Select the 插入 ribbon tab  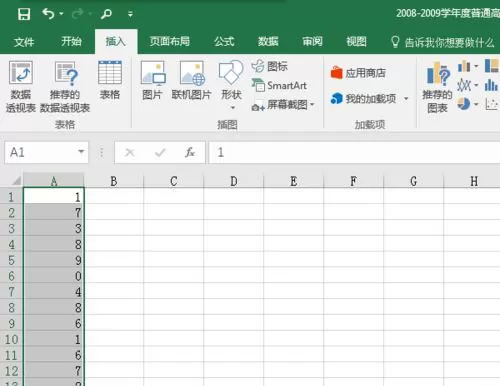tap(116, 41)
